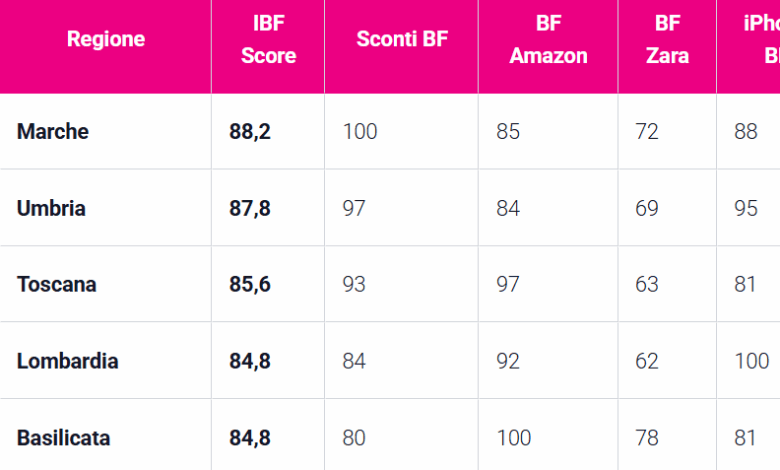Click Basilicata BF Amazon value 100
The height and width of the screenshot is (470, 780).
point(513,438)
